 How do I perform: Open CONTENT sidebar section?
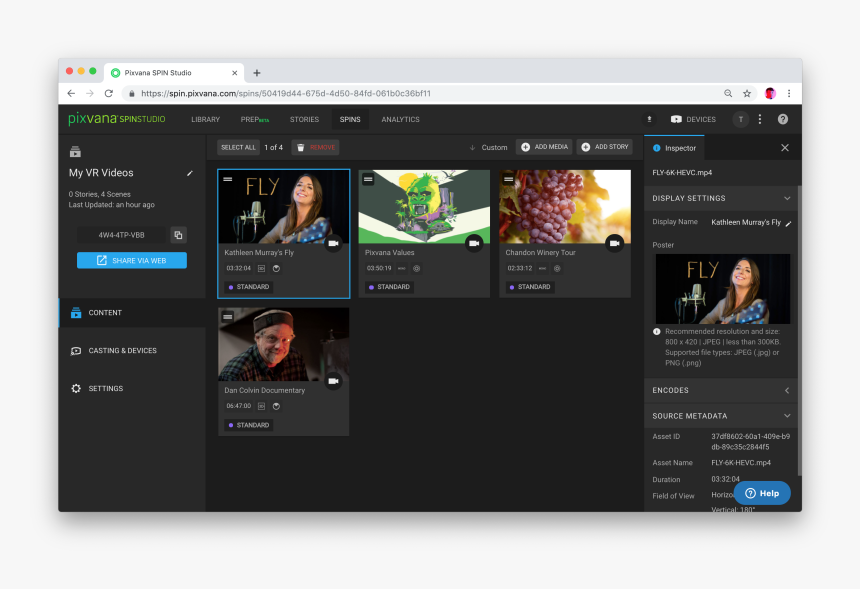132,313
